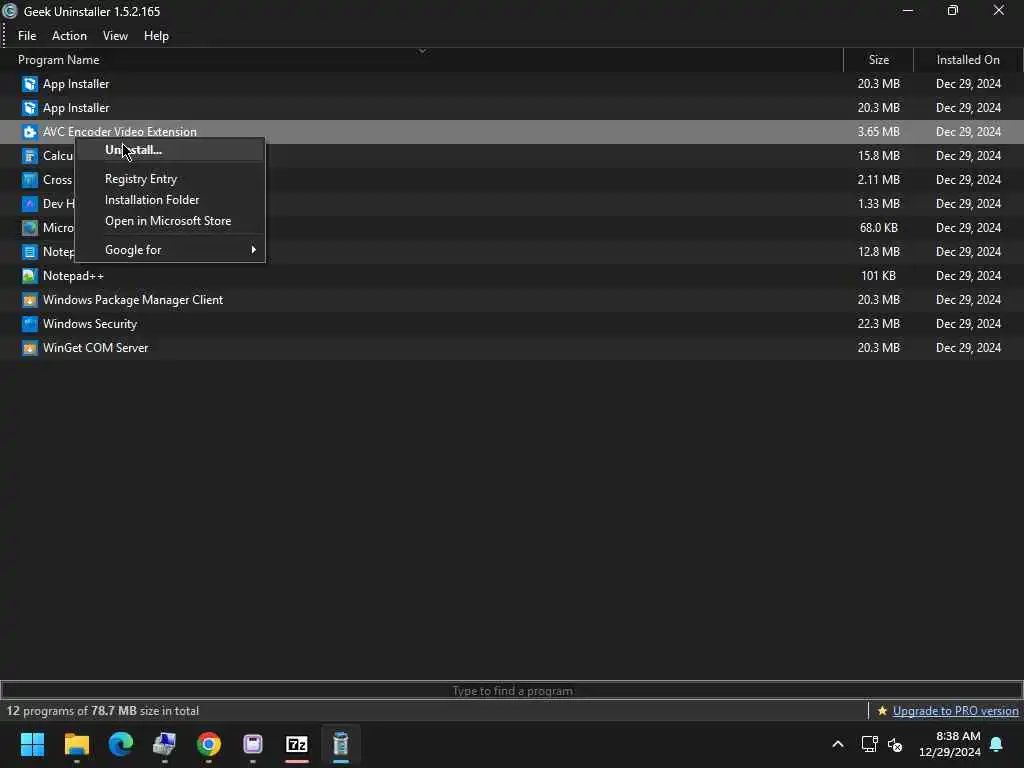Click the Geek Uninstaller title bar logo
Screen dimensions: 1024x768
[10, 11]
